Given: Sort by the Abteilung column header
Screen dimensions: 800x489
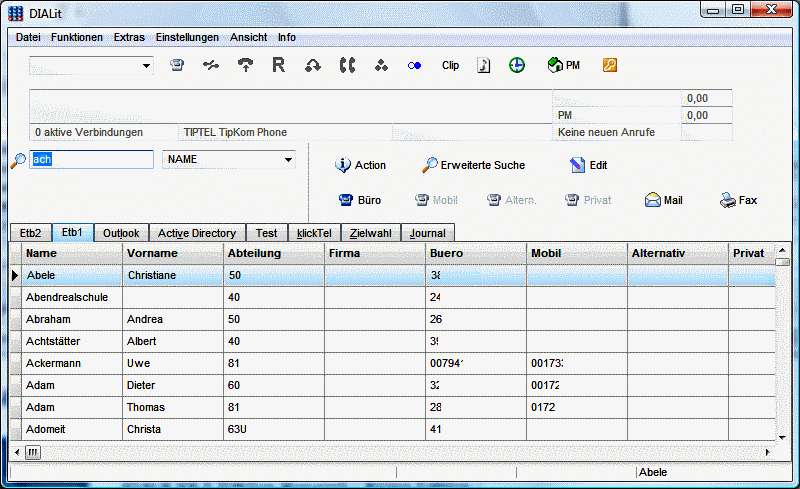Looking at the screenshot, I should (x=273, y=253).
